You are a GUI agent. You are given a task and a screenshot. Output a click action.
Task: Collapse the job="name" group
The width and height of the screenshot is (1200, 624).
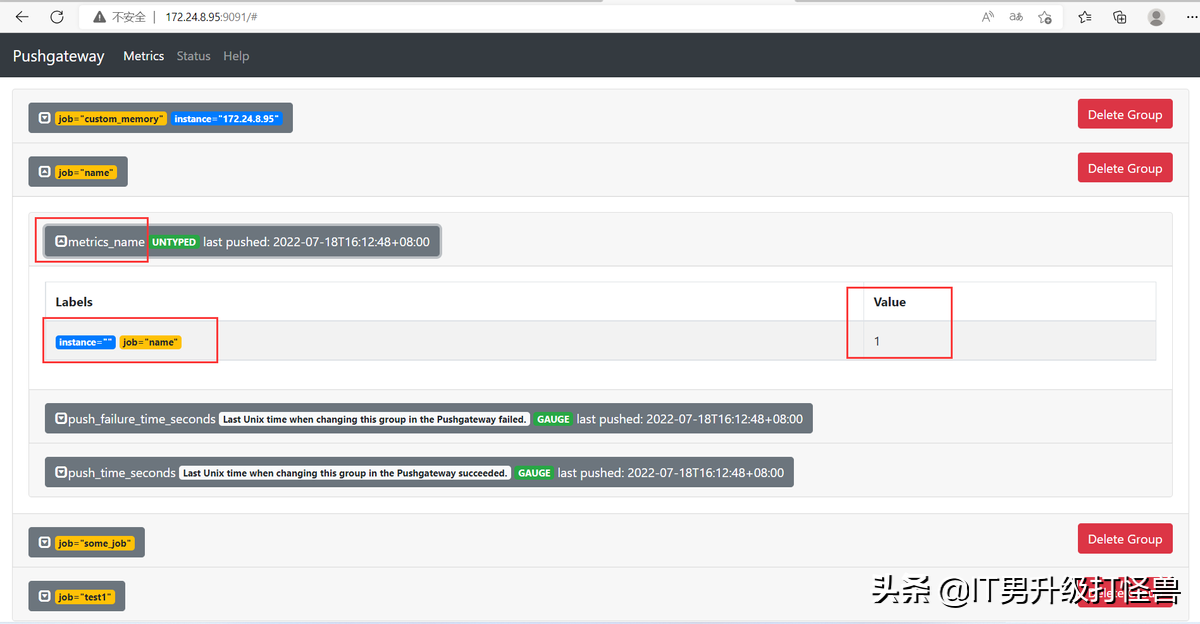(44, 172)
